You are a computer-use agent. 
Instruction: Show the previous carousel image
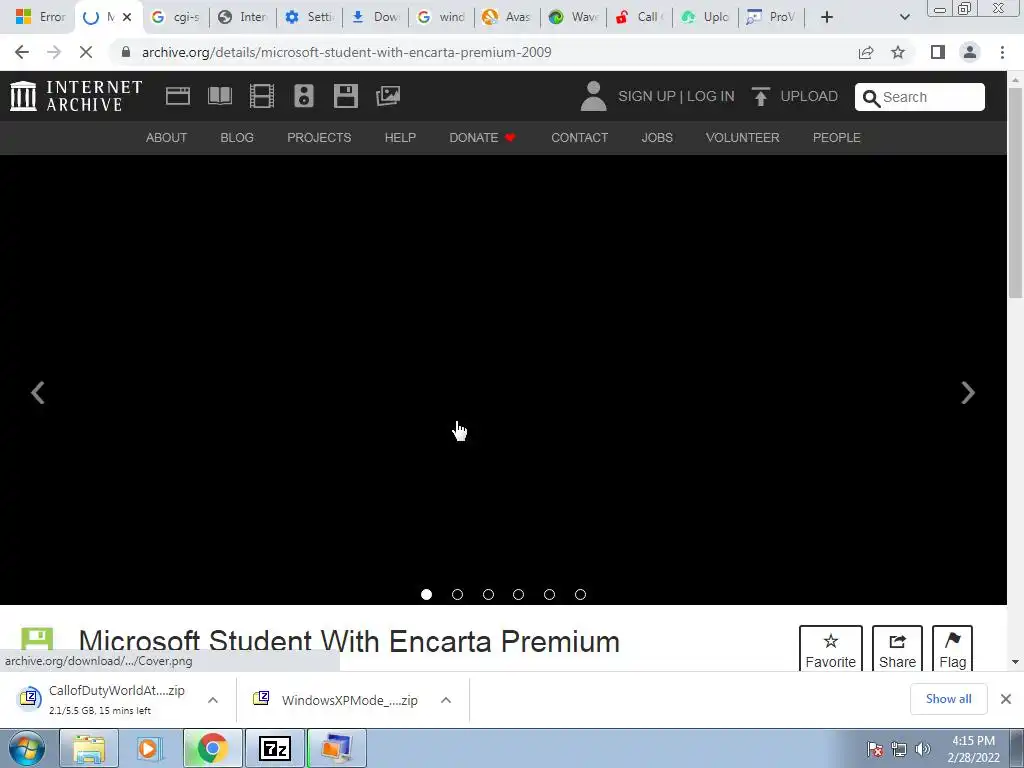pos(38,392)
